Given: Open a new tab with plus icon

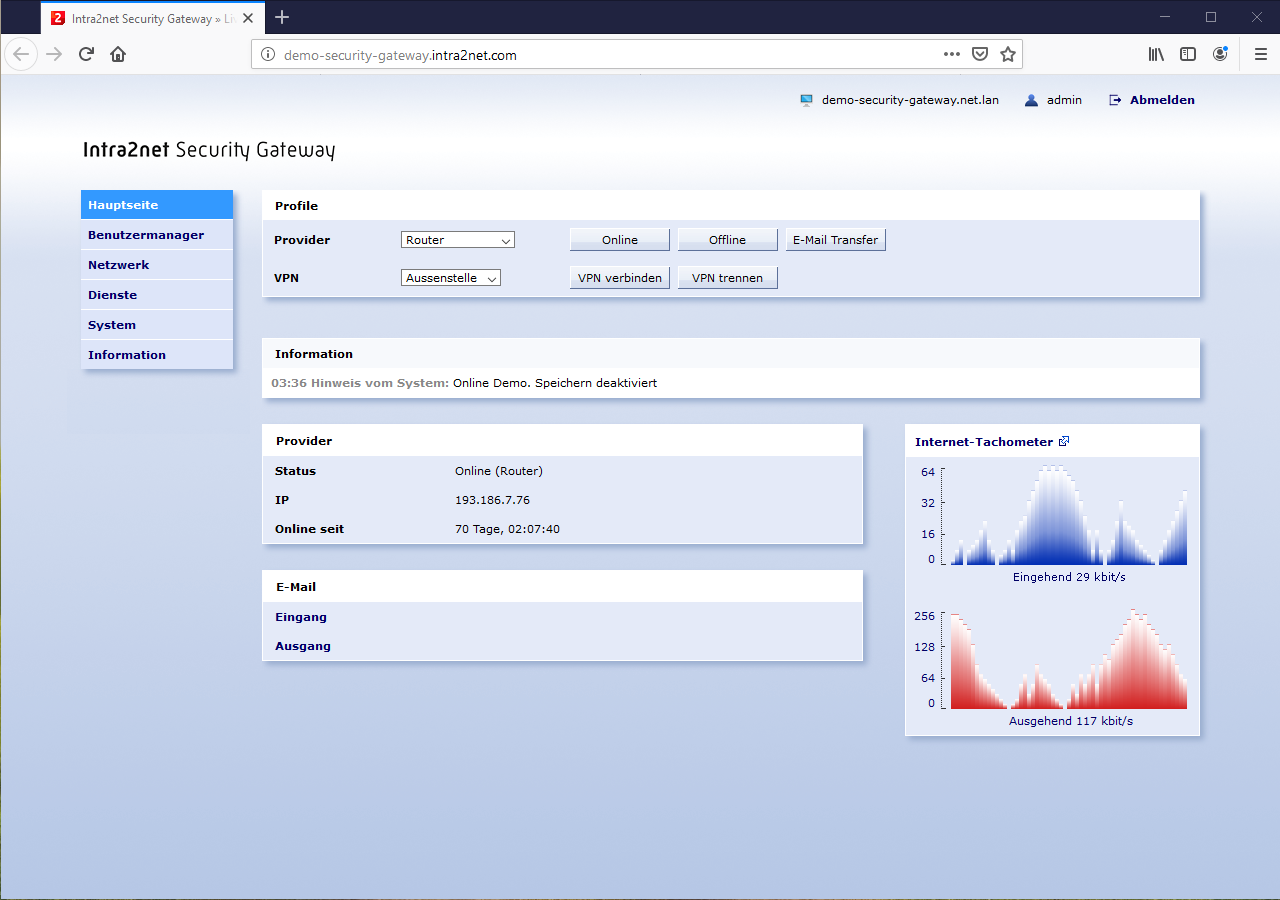Looking at the screenshot, I should point(282,17).
